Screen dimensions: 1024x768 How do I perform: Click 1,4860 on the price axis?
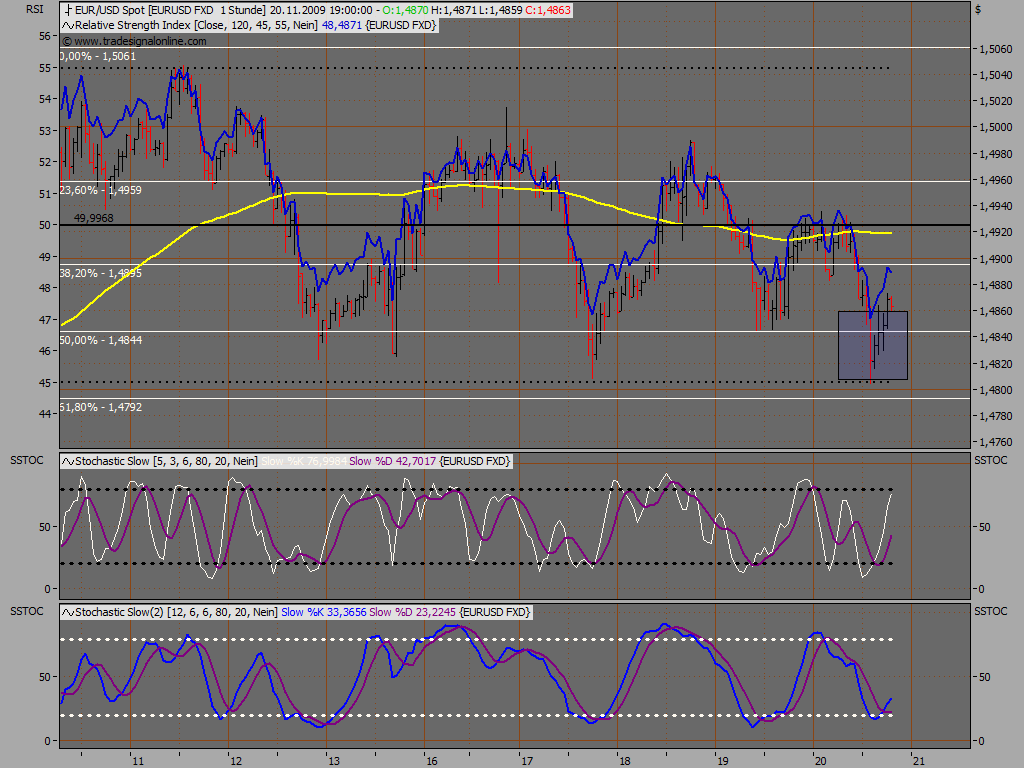pyautogui.click(x=996, y=312)
